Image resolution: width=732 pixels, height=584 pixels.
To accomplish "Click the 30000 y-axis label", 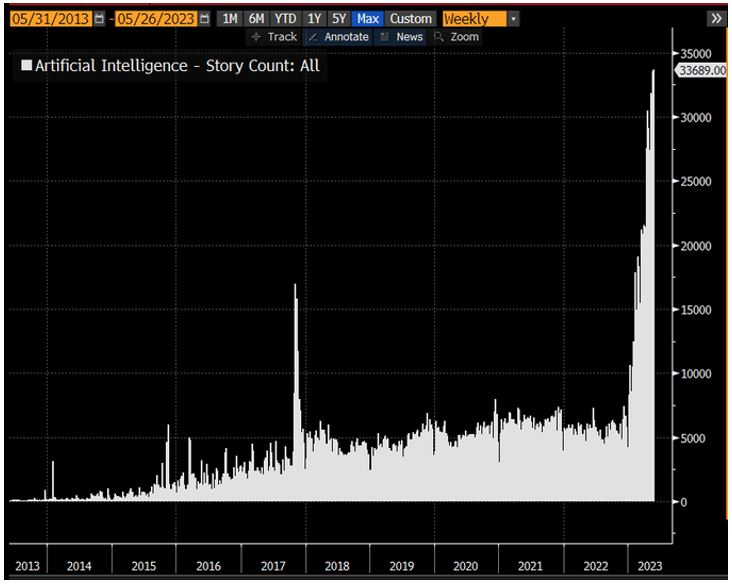I will click(696, 118).
